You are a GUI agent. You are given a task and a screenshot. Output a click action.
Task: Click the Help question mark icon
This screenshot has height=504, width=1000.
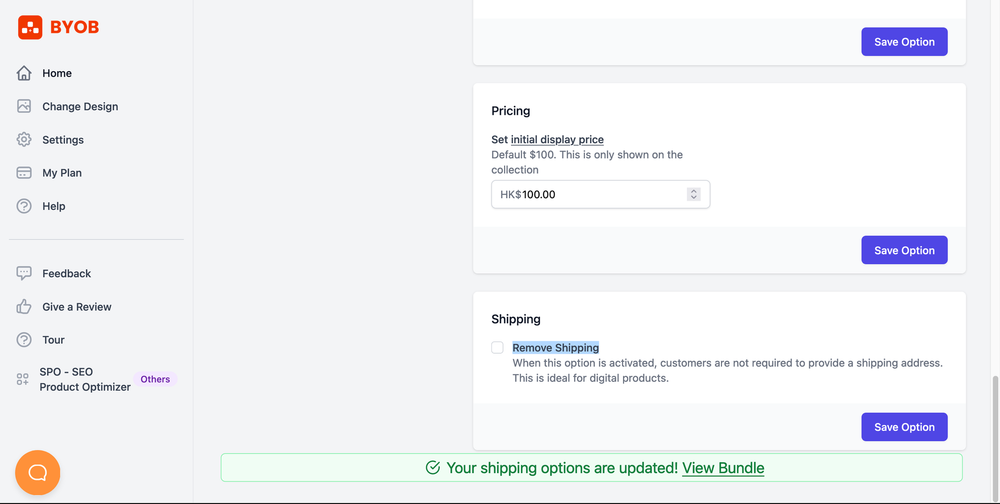click(x=24, y=206)
